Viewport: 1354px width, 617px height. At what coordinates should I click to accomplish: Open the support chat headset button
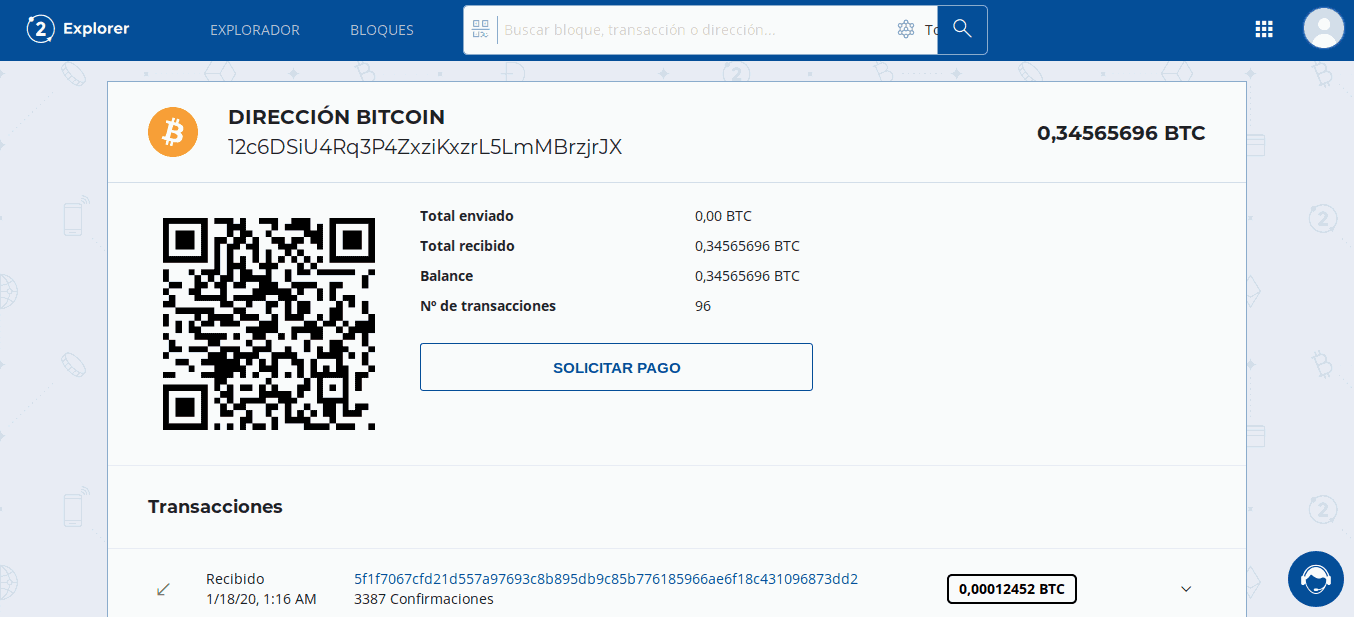pyautogui.click(x=1315, y=579)
